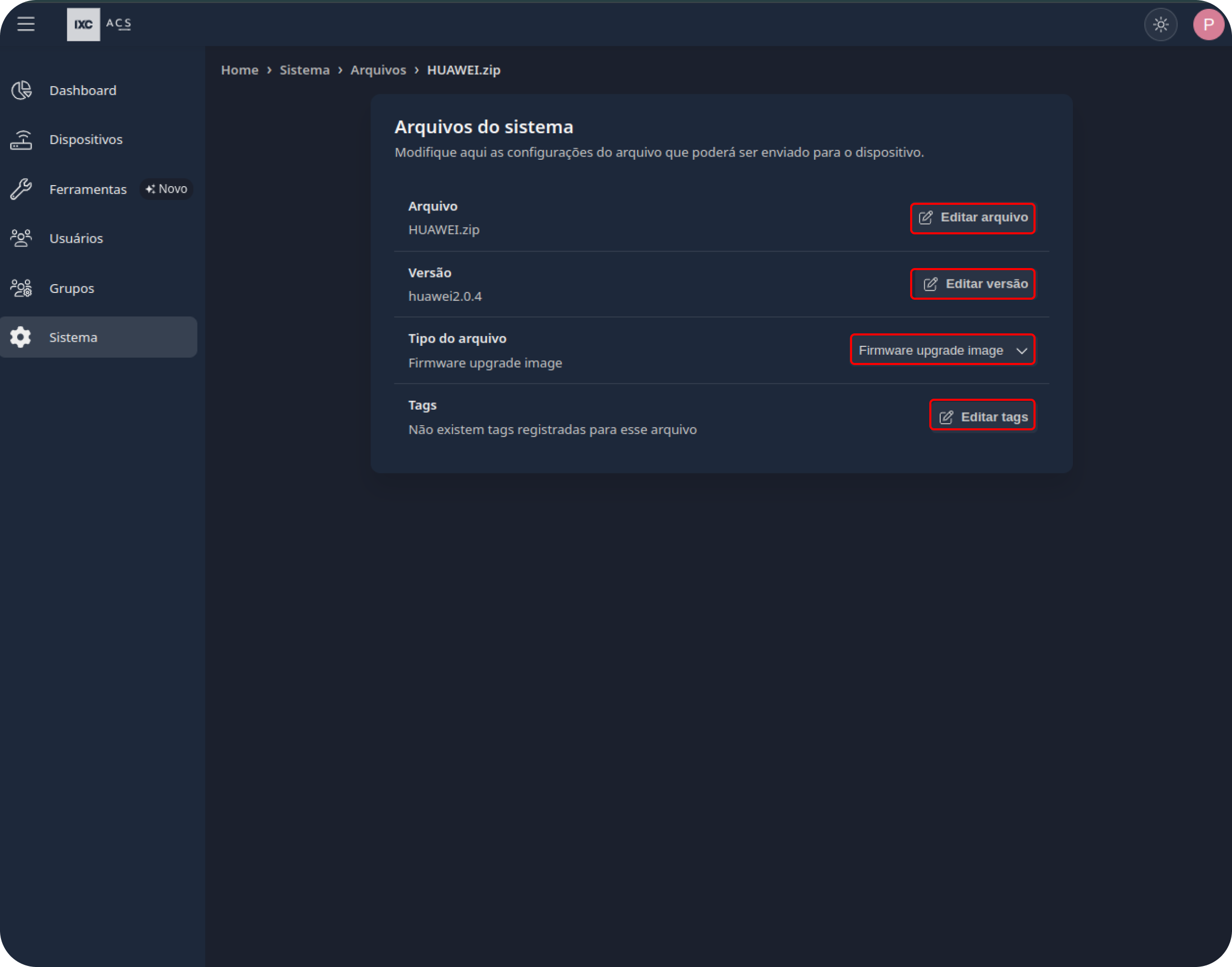This screenshot has width=1232, height=967.
Task: Open the user avatar P menu
Action: click(1208, 24)
